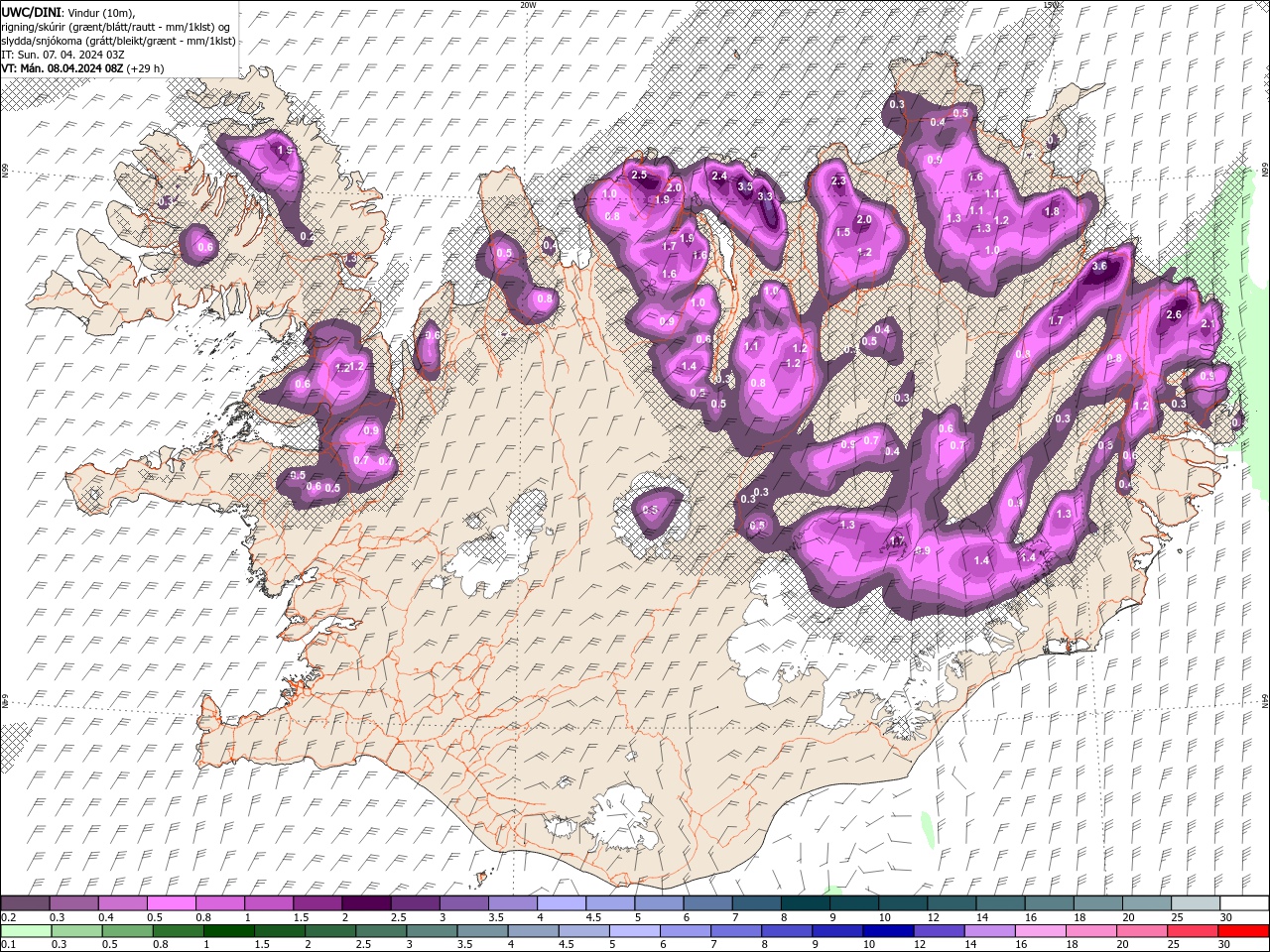Select the pink 18 mm rain legend swatch
The image size is (1270, 952).
pos(1089,931)
